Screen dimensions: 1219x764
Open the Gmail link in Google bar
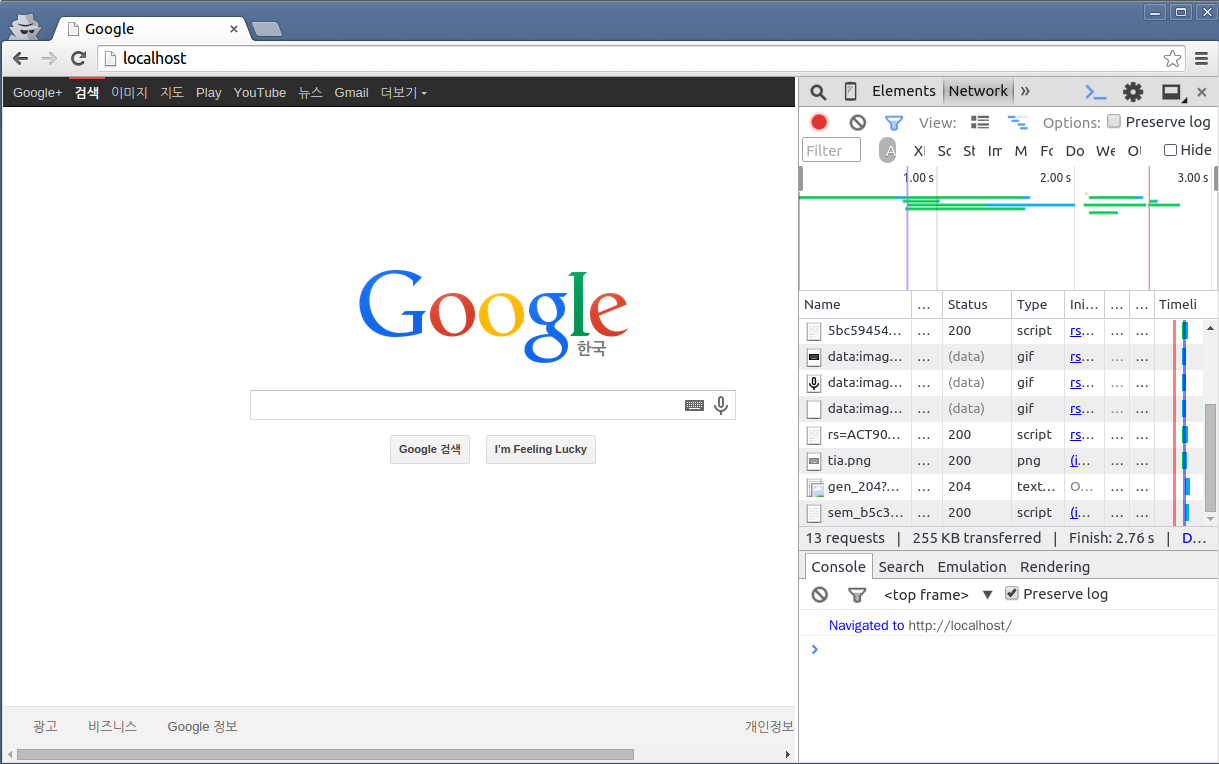351,93
